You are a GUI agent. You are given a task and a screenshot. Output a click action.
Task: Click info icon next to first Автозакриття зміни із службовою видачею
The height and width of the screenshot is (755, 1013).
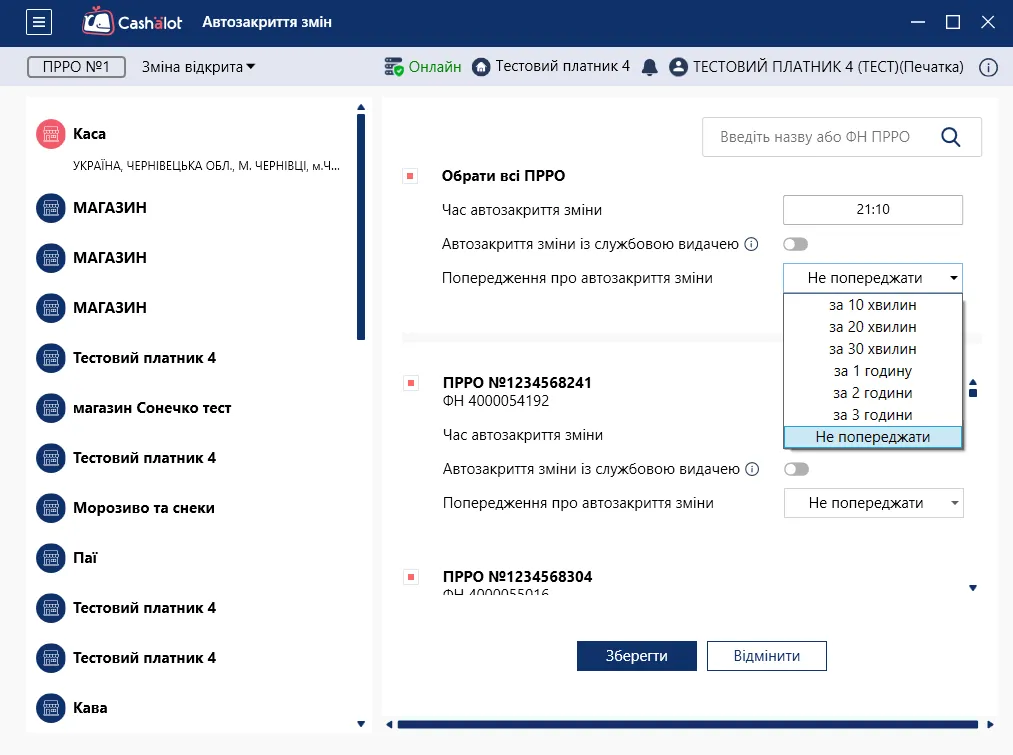[x=751, y=244]
